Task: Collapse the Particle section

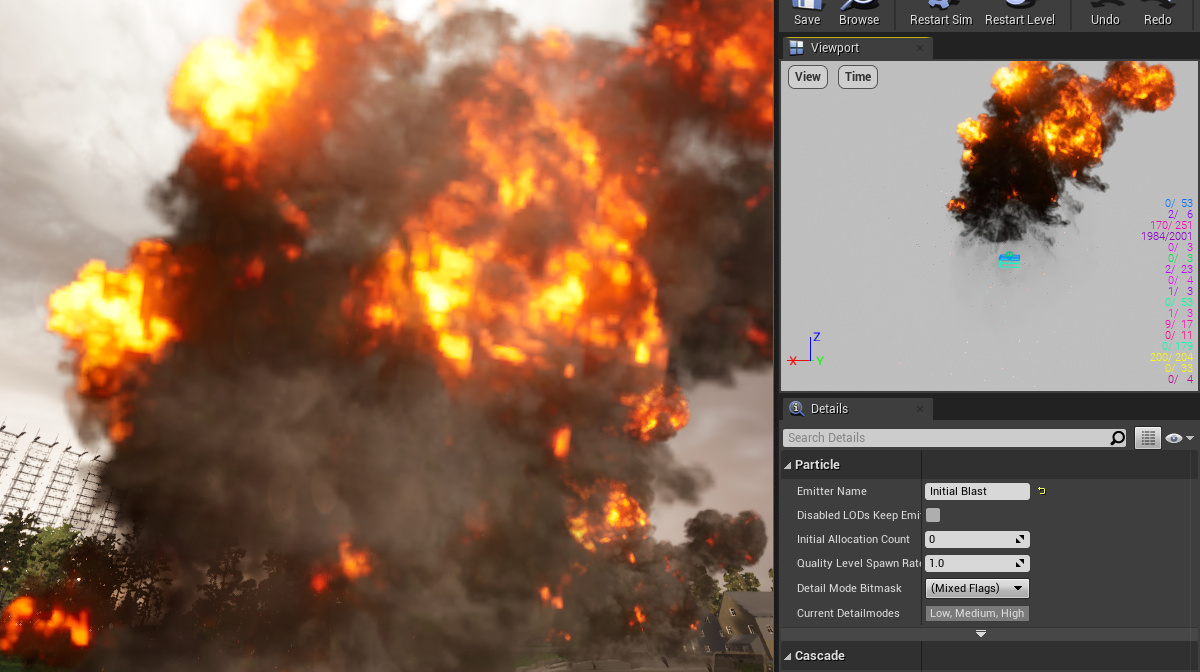Action: pos(788,465)
